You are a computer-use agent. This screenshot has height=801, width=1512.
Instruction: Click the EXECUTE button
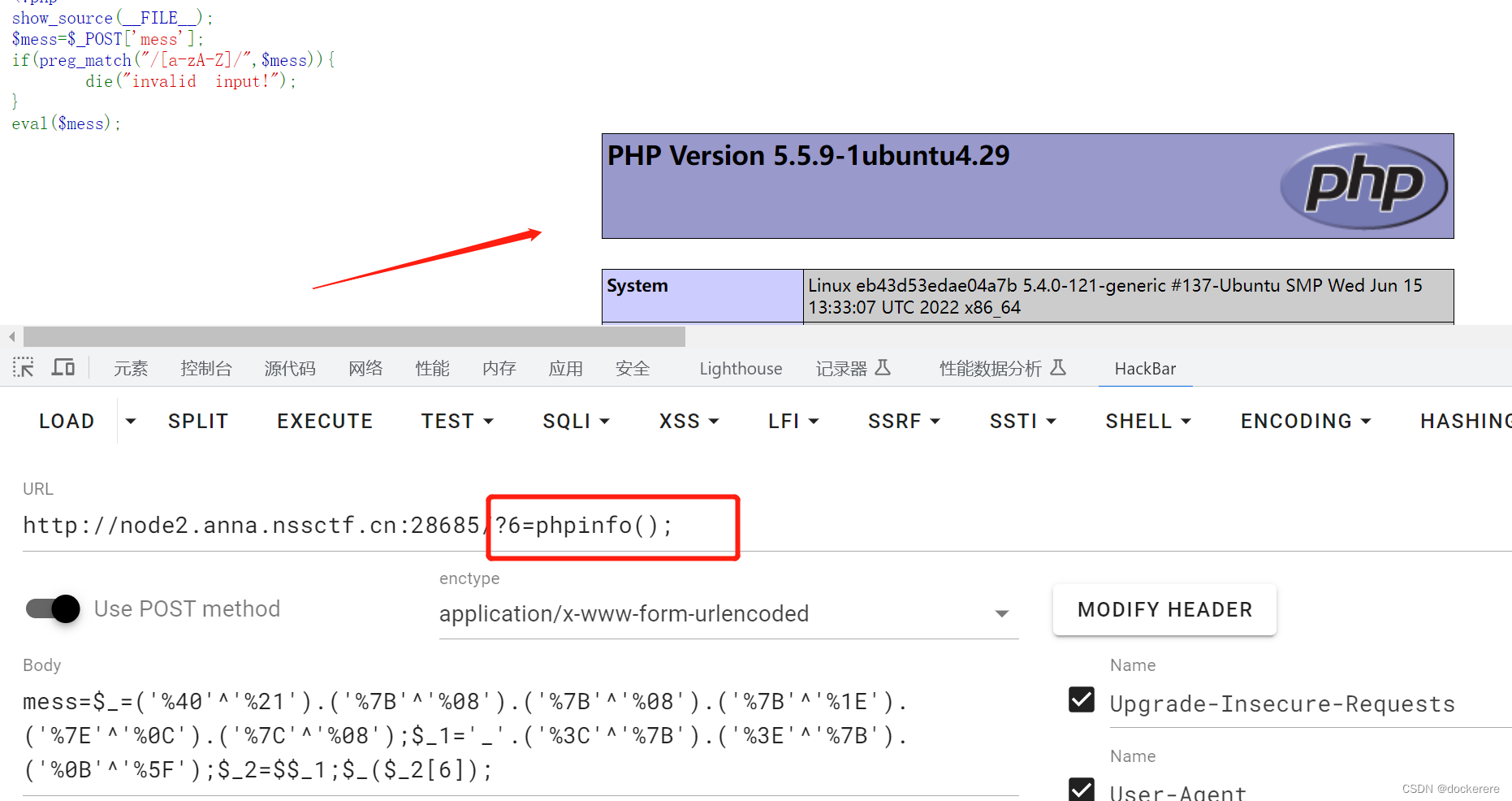point(325,421)
